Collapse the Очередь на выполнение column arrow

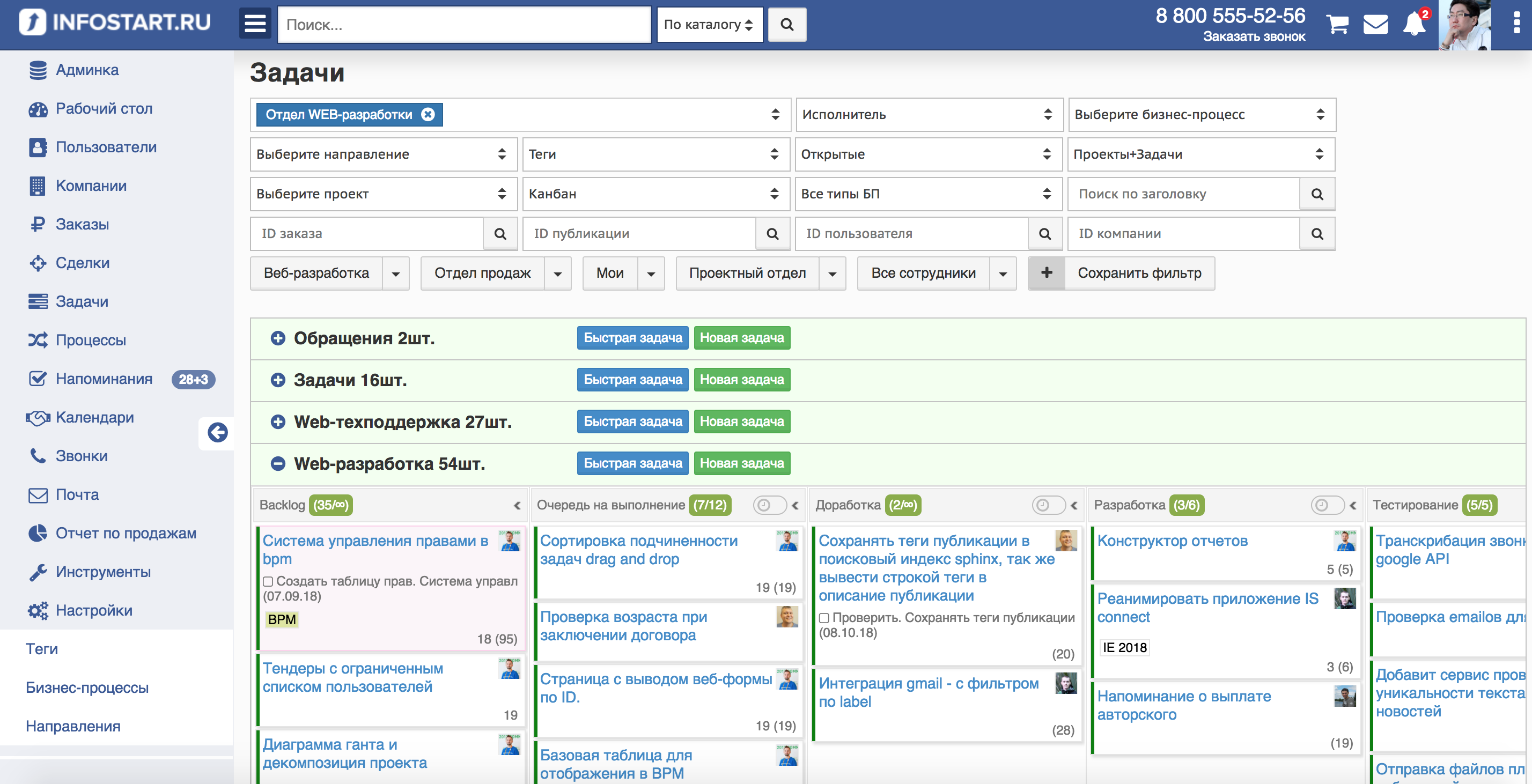pyautogui.click(x=795, y=505)
